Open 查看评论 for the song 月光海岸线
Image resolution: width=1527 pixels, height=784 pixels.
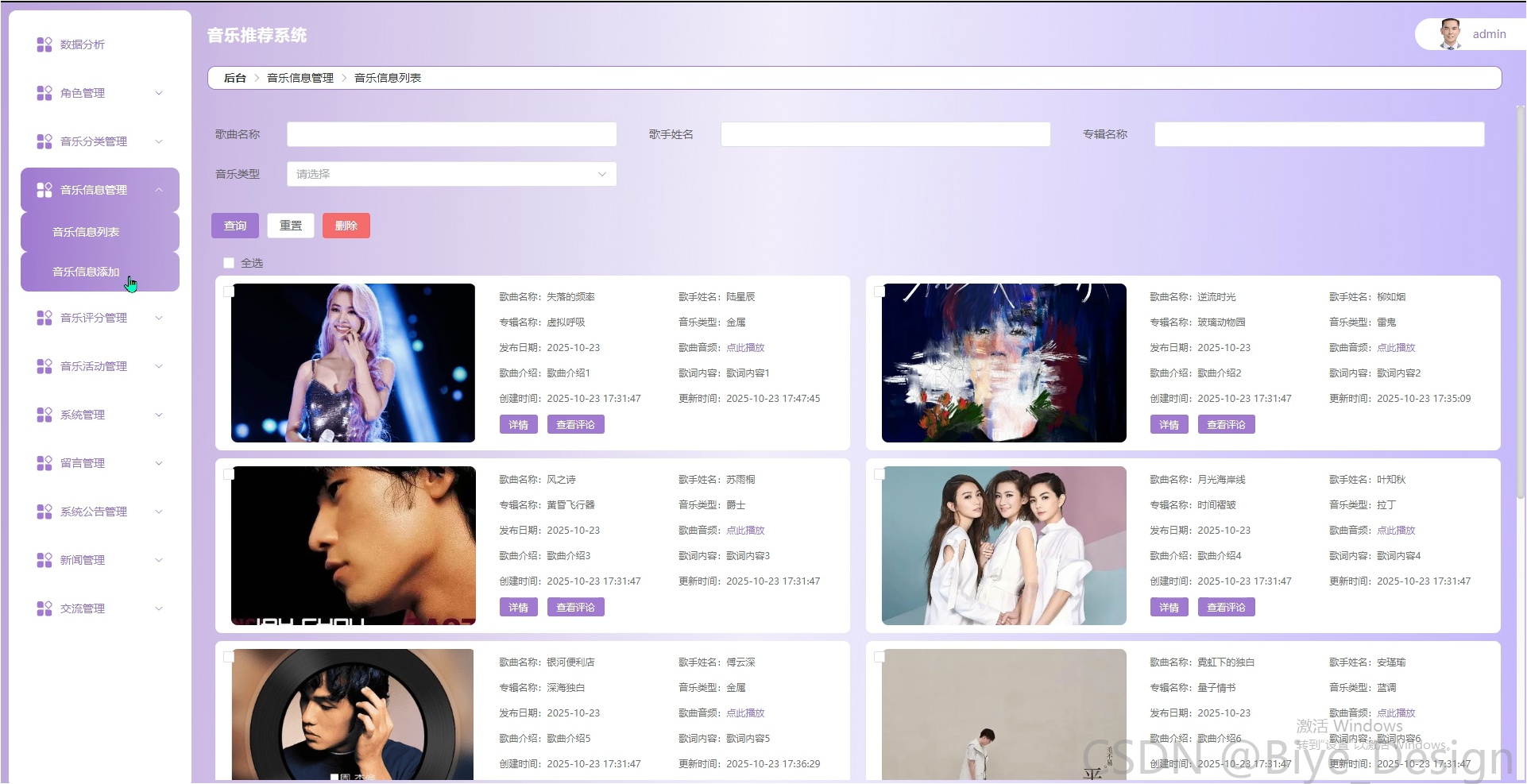[1227, 608]
